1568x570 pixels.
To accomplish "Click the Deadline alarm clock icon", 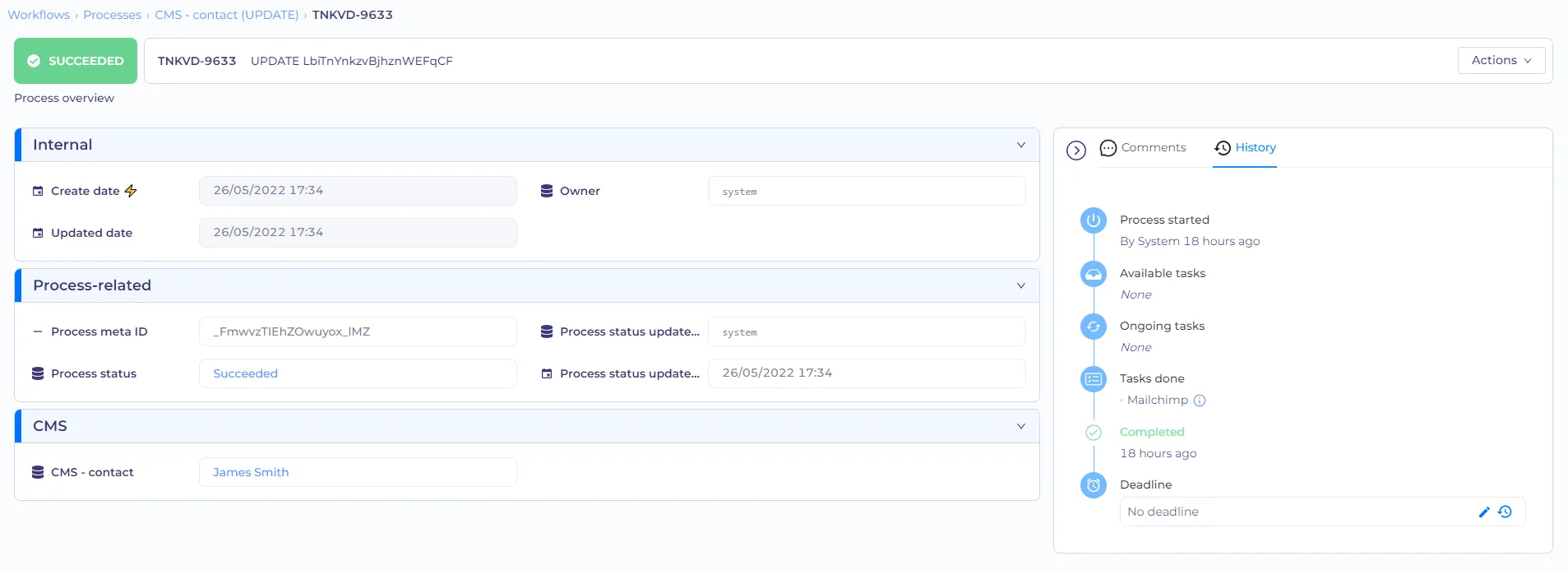I will (1094, 485).
